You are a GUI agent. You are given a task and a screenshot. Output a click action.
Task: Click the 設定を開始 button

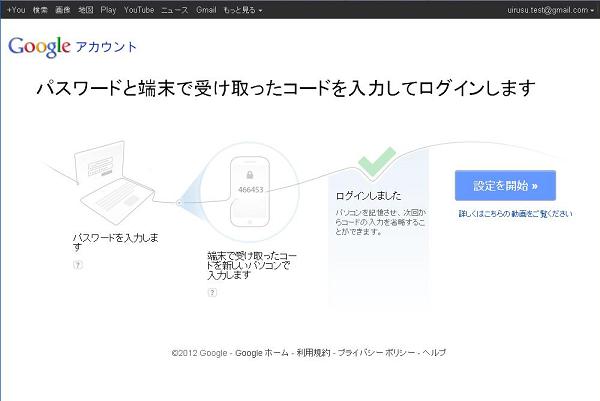coord(505,186)
